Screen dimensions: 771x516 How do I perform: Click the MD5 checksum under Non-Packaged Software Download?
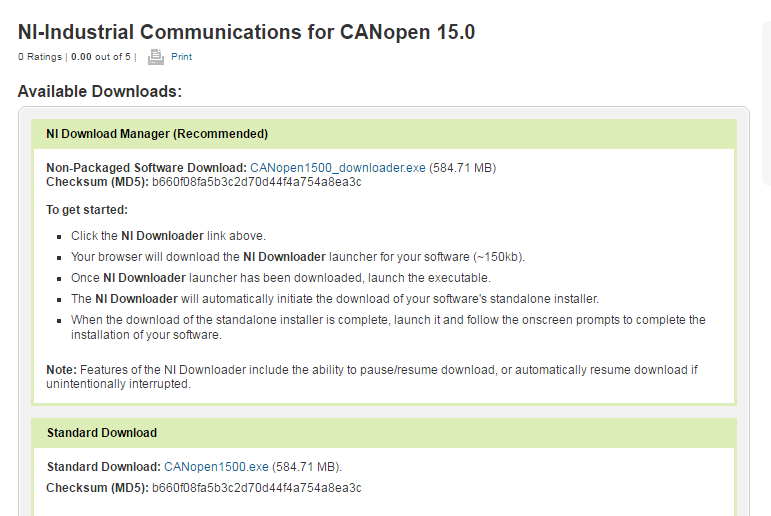[256, 181]
